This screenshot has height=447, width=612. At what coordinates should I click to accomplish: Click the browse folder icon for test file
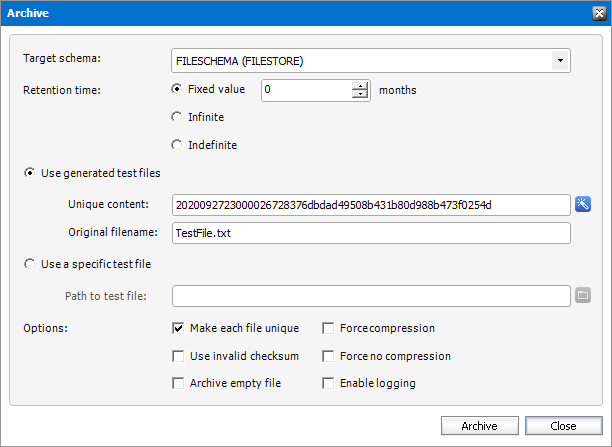(x=583, y=295)
